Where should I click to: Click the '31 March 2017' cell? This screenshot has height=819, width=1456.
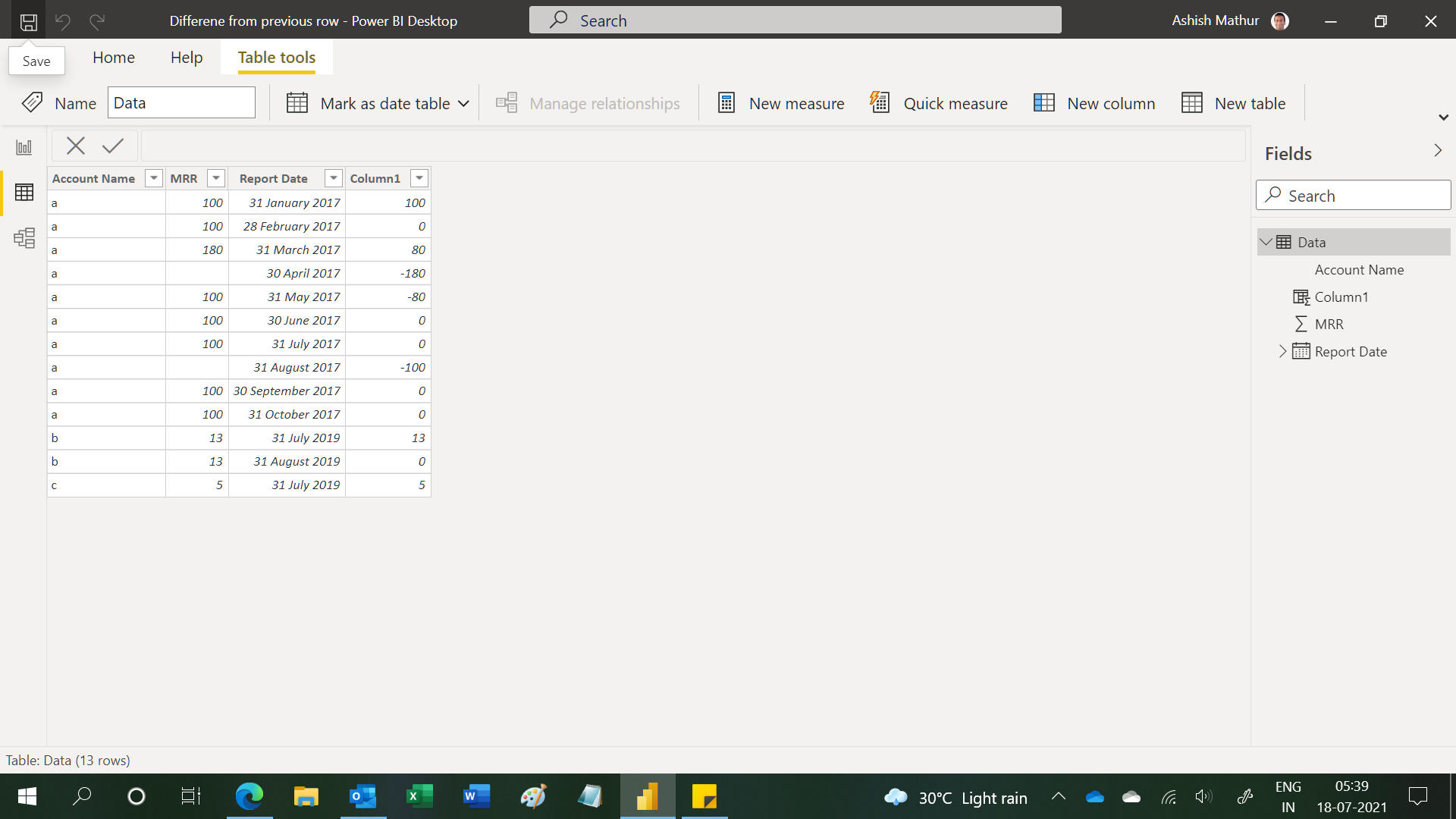[287, 249]
